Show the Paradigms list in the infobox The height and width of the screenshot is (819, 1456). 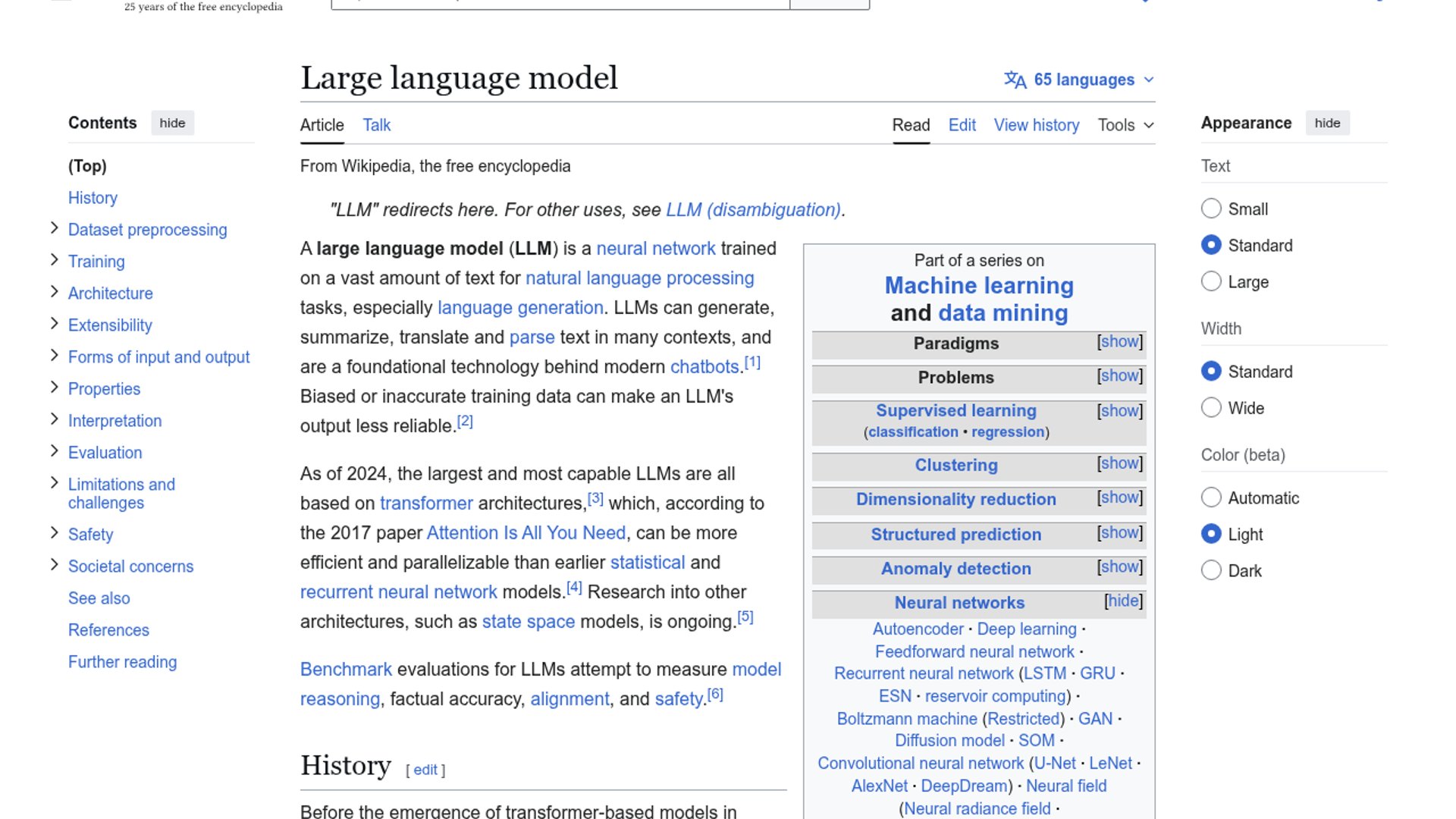tap(1119, 342)
